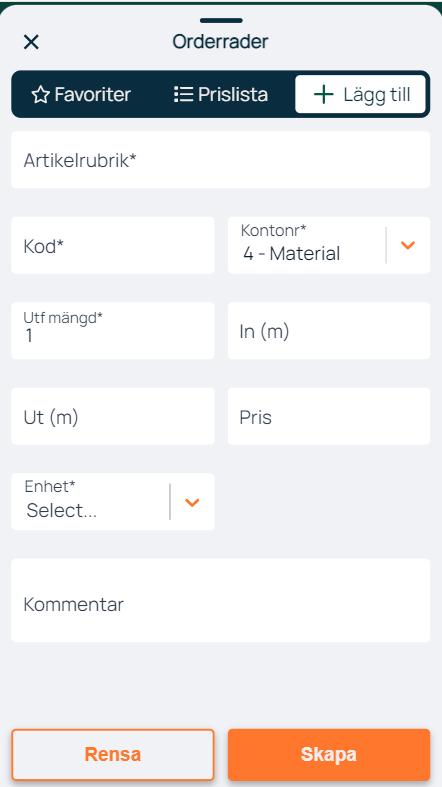This screenshot has height=787, width=442.
Task: Click the Ut (m) field
Action: 113,416
